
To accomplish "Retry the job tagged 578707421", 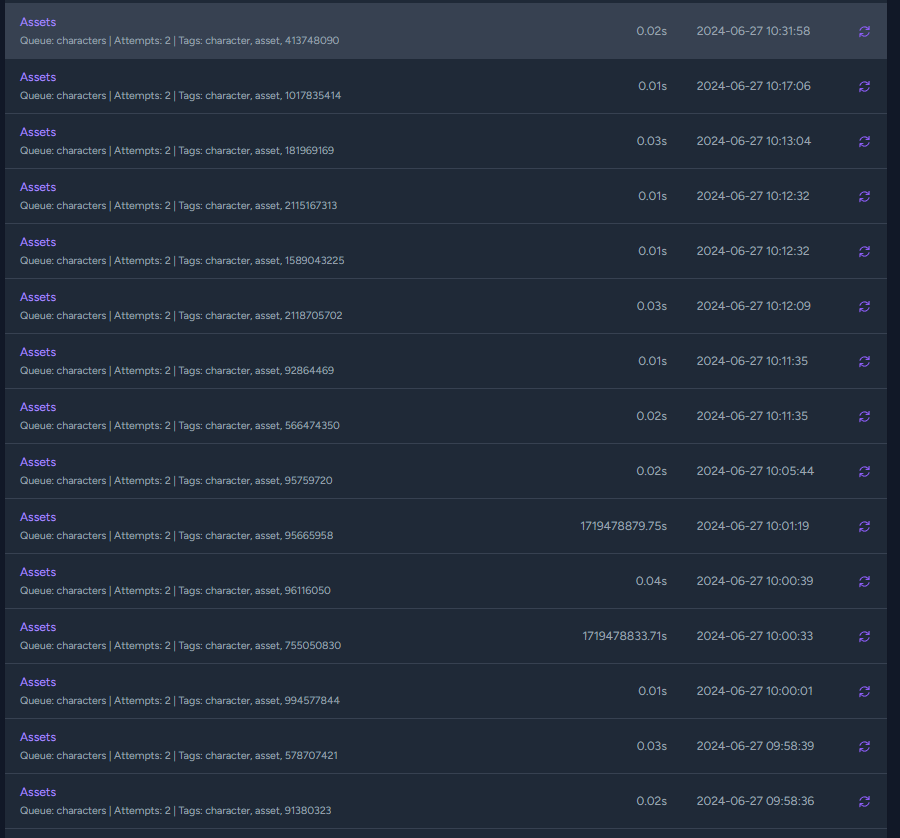I will (x=864, y=746).
